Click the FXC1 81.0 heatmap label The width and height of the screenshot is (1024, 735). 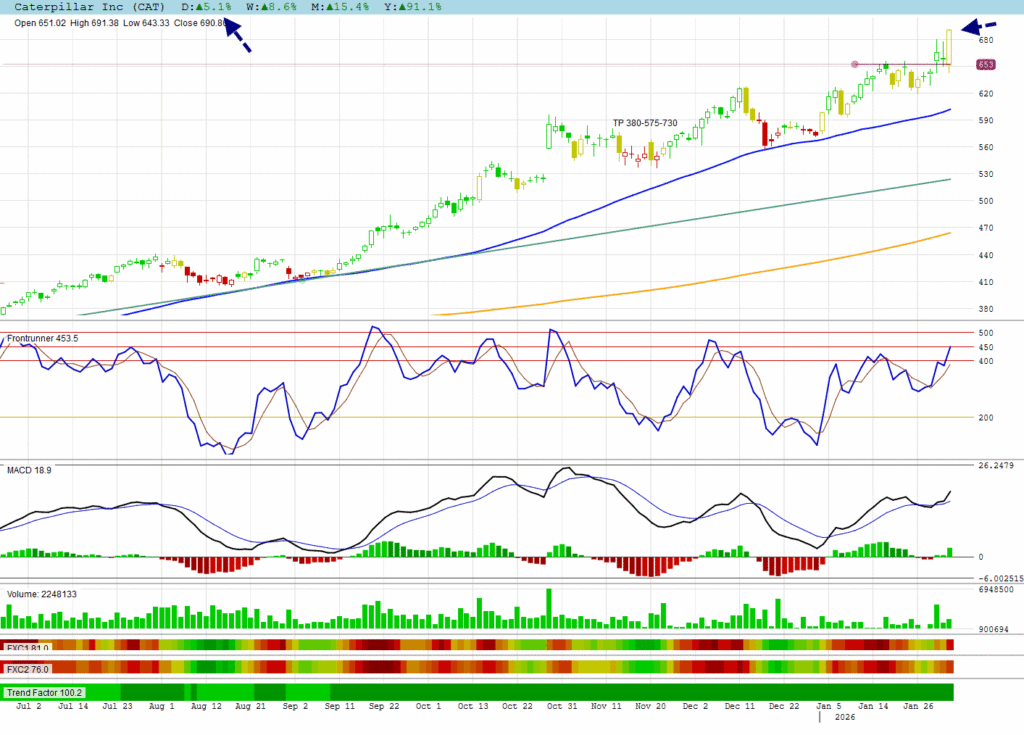coord(29,645)
